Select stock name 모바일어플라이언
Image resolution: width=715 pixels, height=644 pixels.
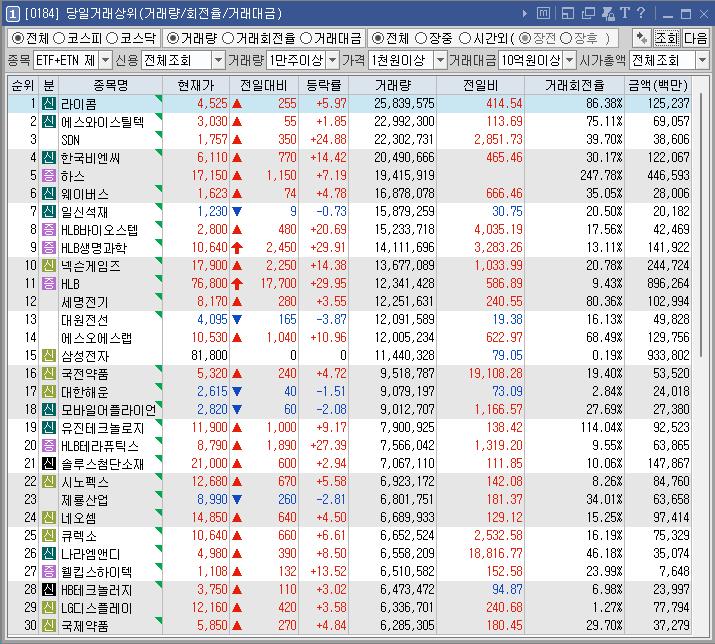point(109,410)
